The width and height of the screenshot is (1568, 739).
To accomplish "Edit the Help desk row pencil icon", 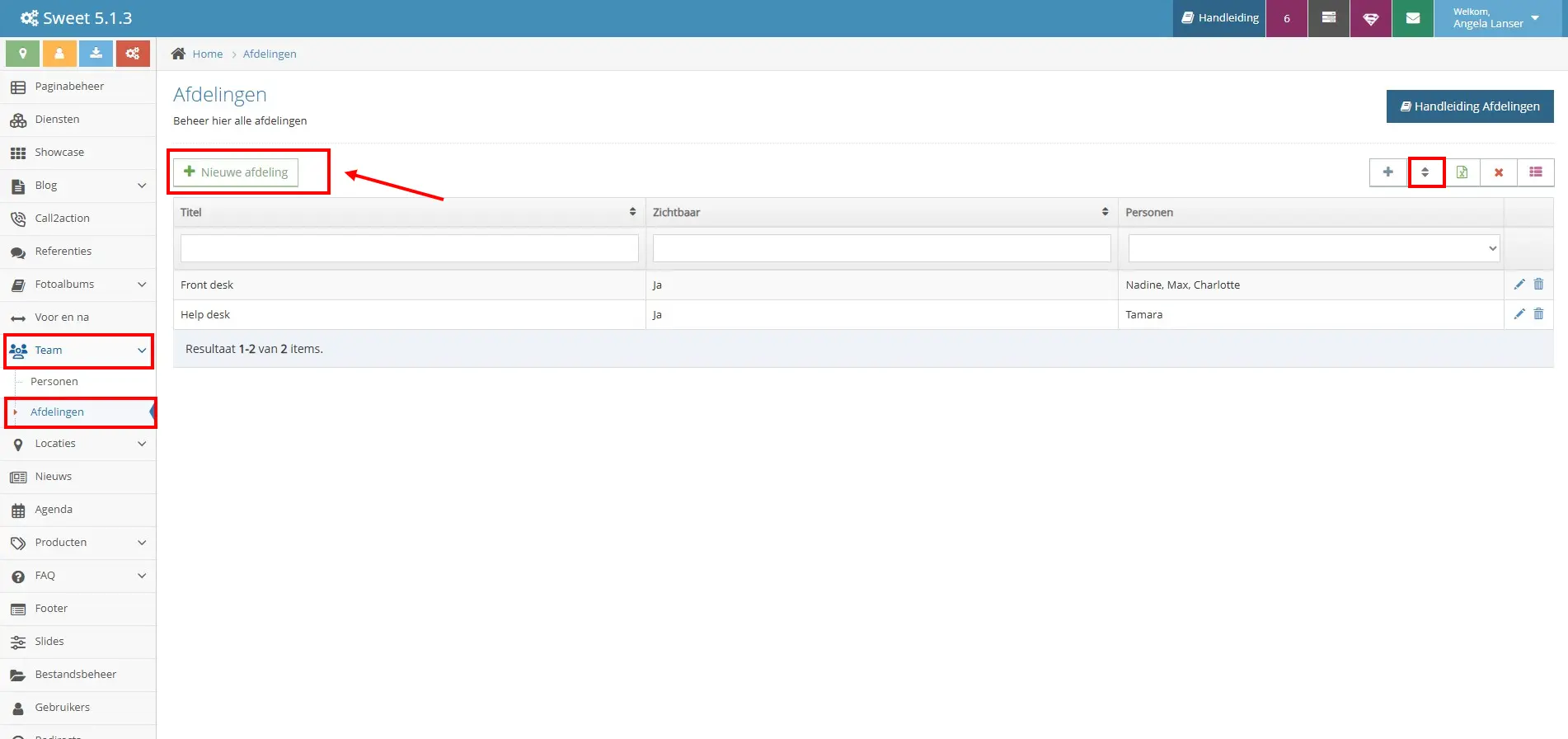I will tap(1519, 314).
